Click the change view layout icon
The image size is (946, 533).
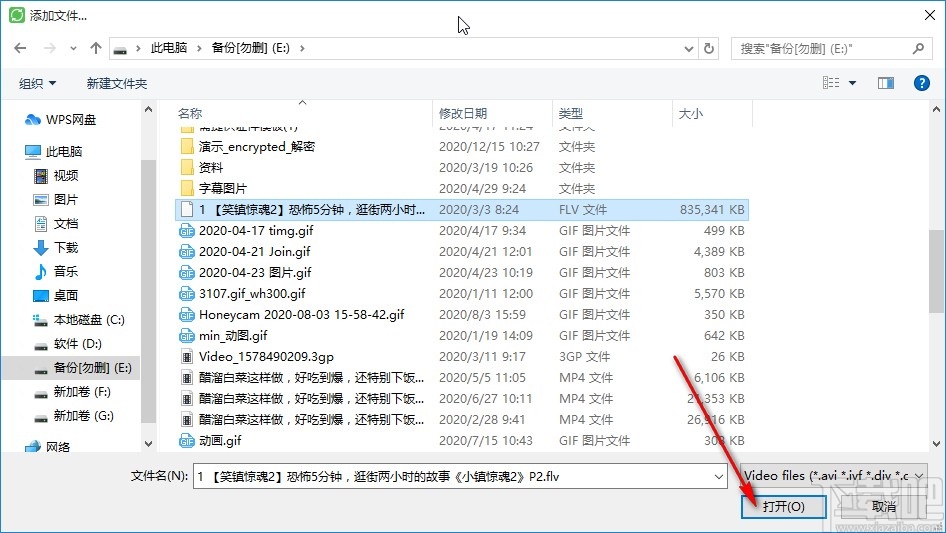click(x=831, y=83)
